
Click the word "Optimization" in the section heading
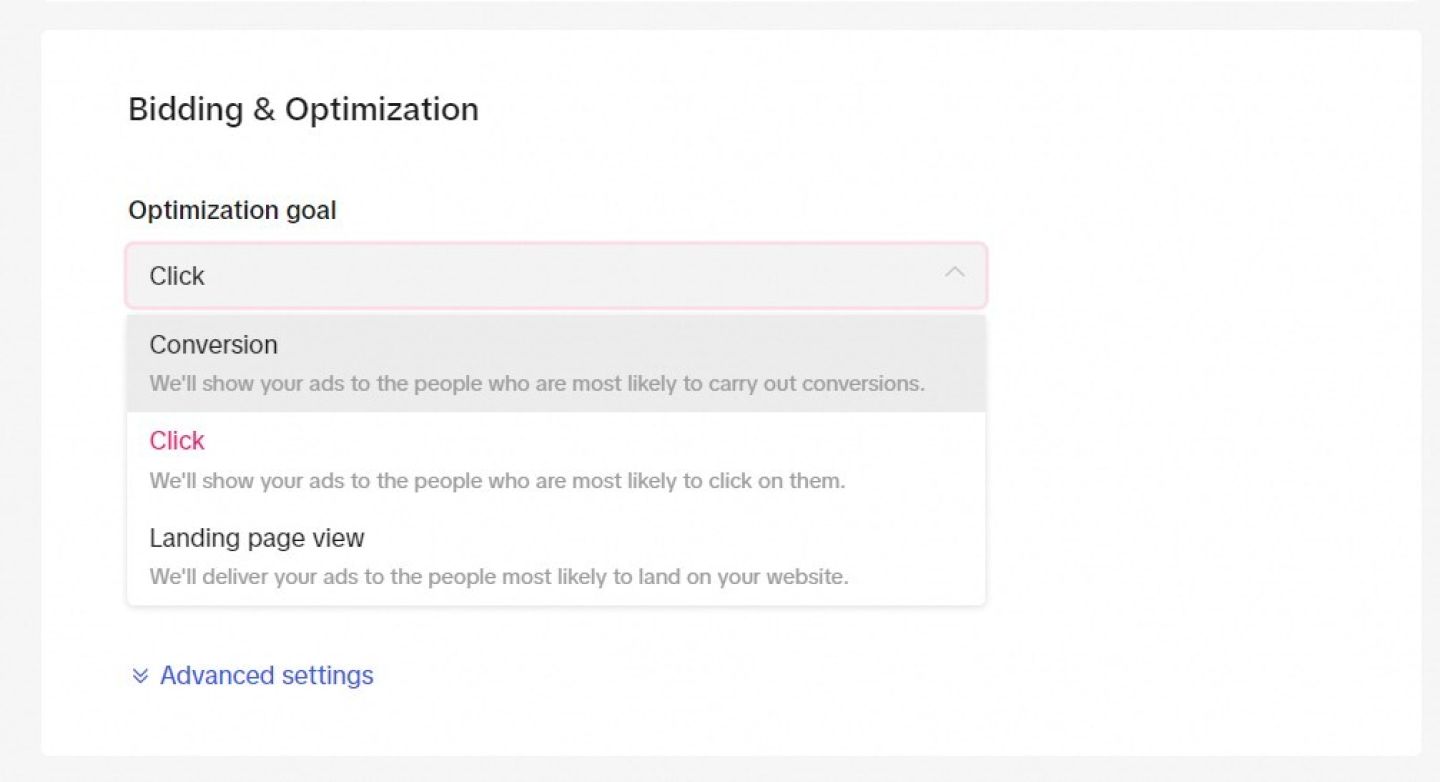[x=381, y=108]
